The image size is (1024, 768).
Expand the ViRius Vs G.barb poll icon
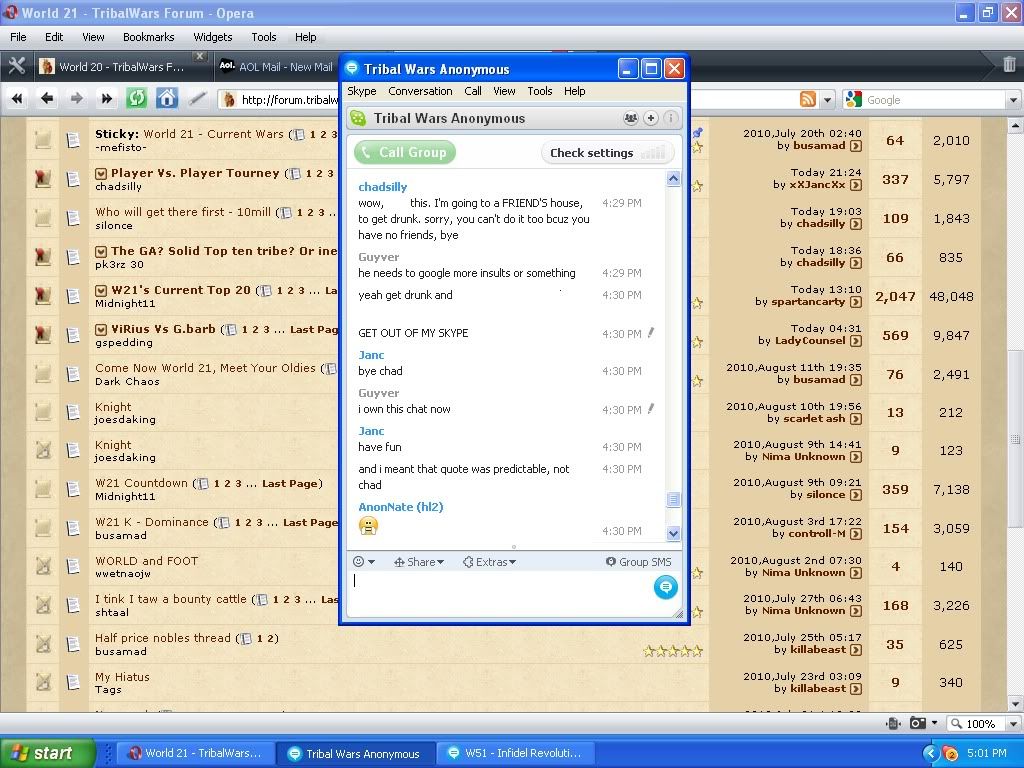pos(101,330)
